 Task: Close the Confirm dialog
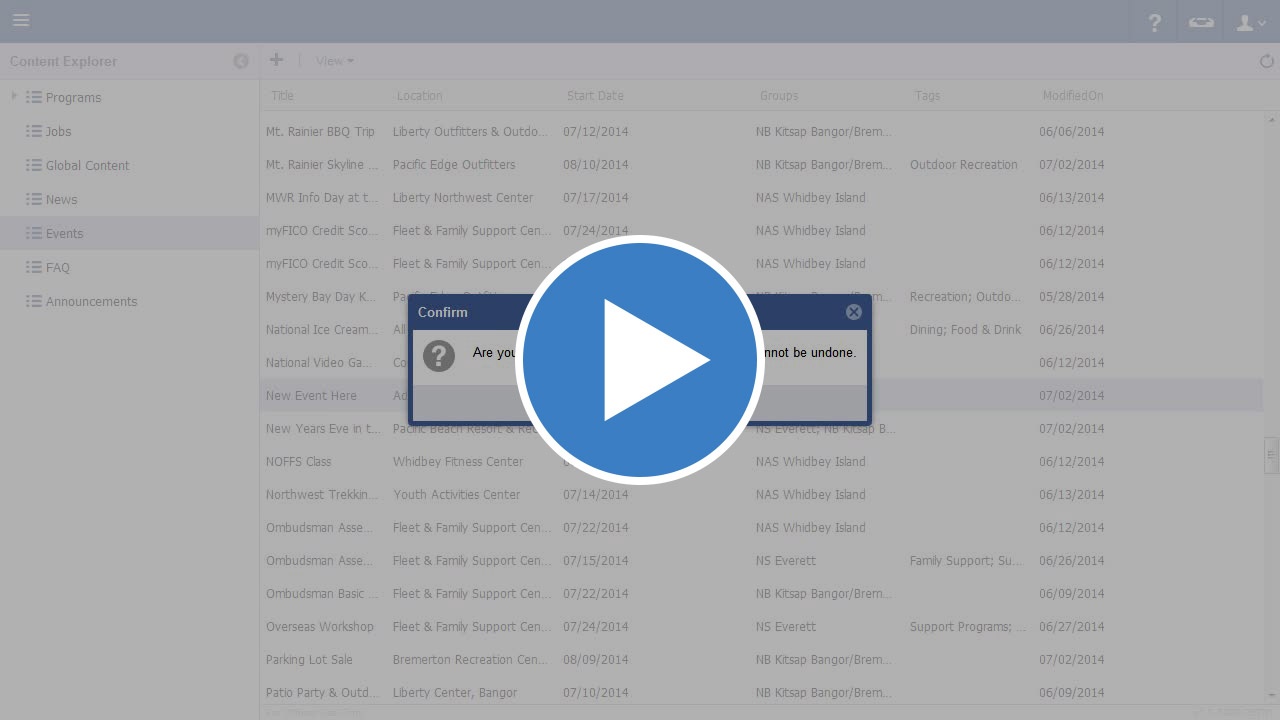(853, 312)
